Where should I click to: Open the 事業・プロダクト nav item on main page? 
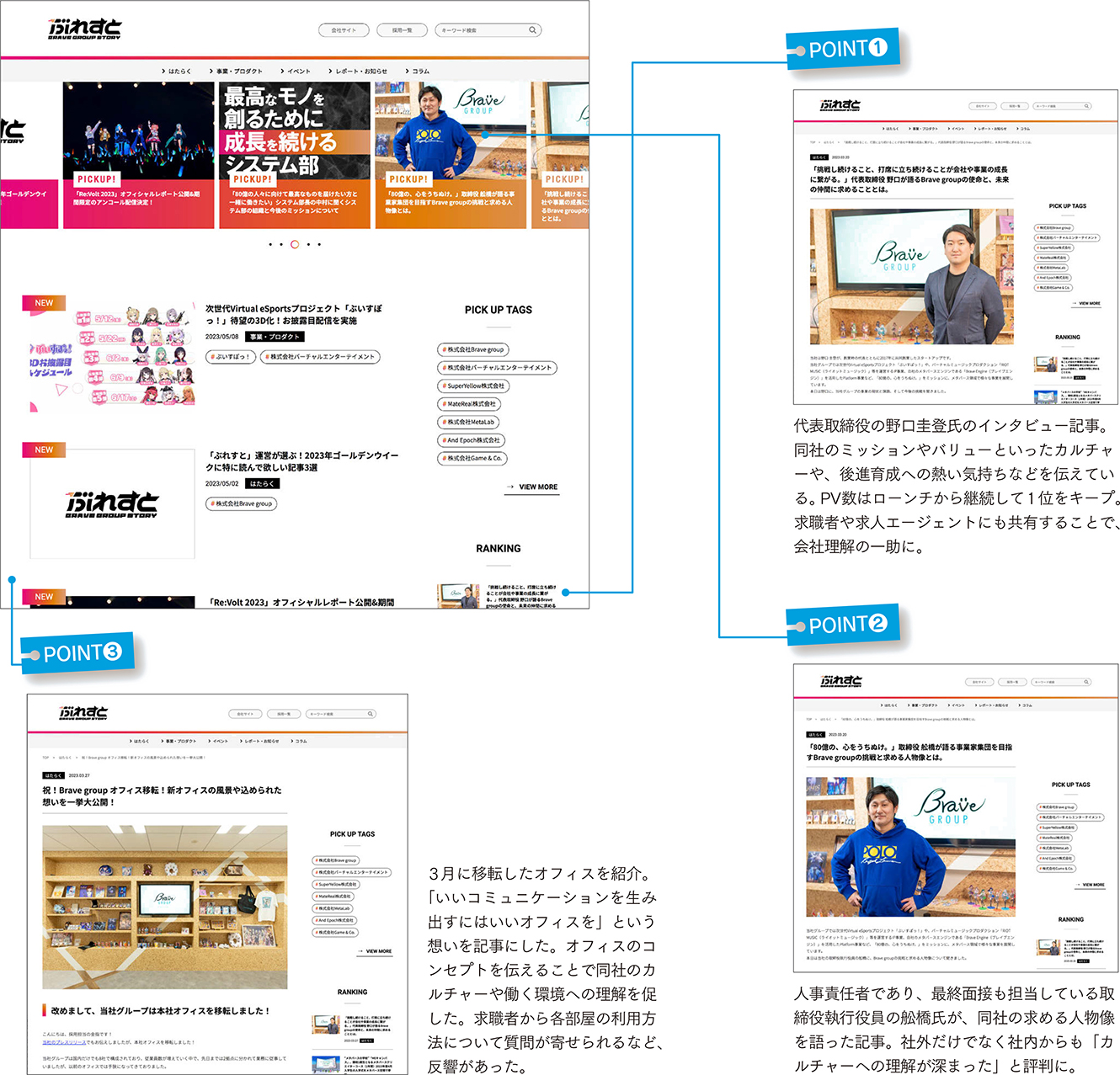point(237,72)
